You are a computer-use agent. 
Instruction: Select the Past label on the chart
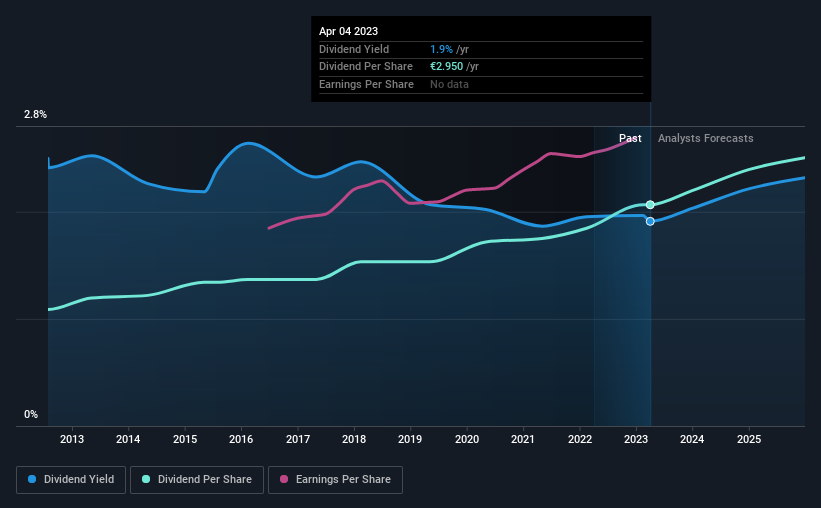630,138
